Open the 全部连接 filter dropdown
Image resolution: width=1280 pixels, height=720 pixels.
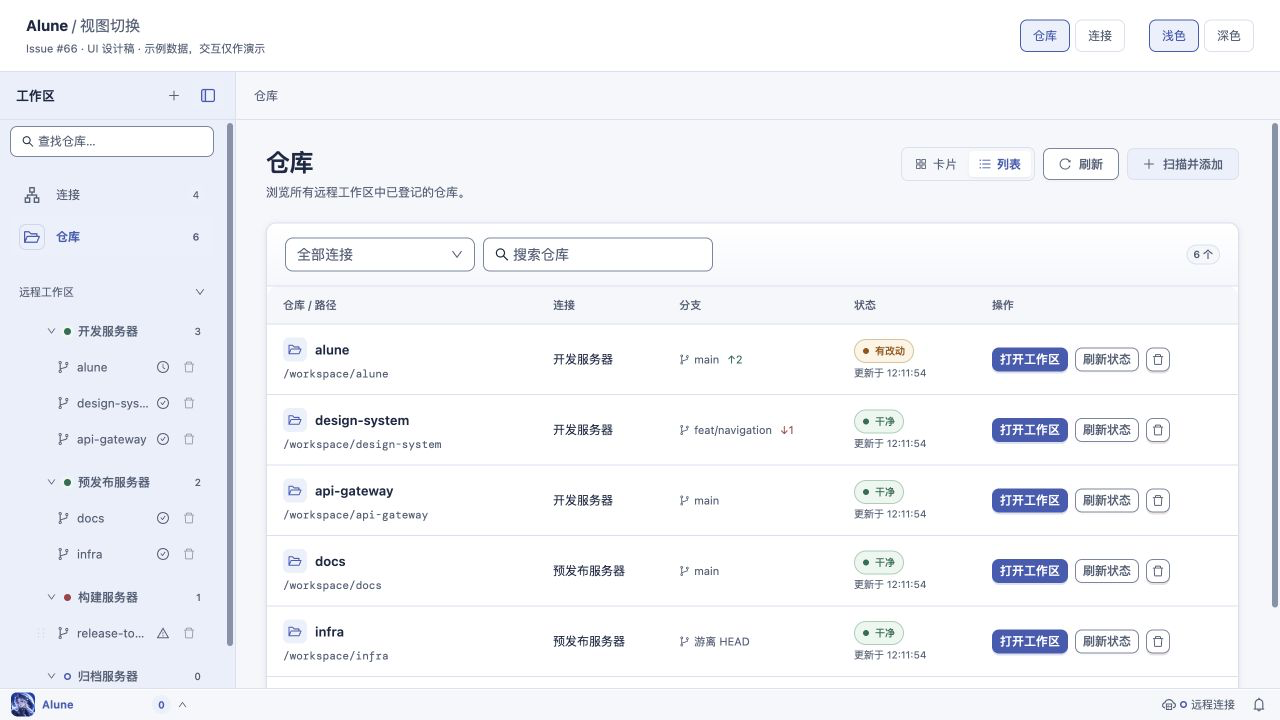point(380,254)
